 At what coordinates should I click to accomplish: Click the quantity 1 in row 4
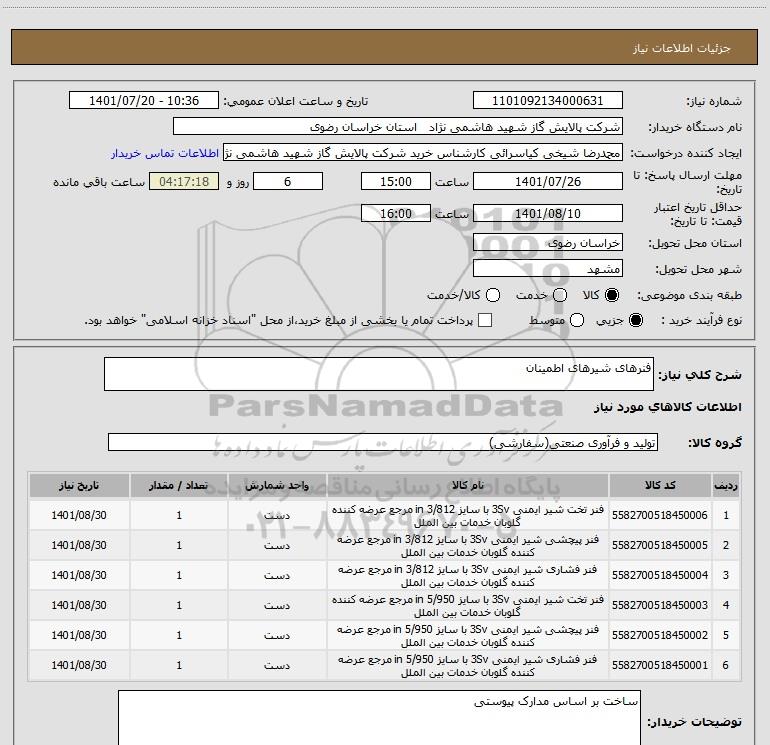pyautogui.click(x=179, y=605)
